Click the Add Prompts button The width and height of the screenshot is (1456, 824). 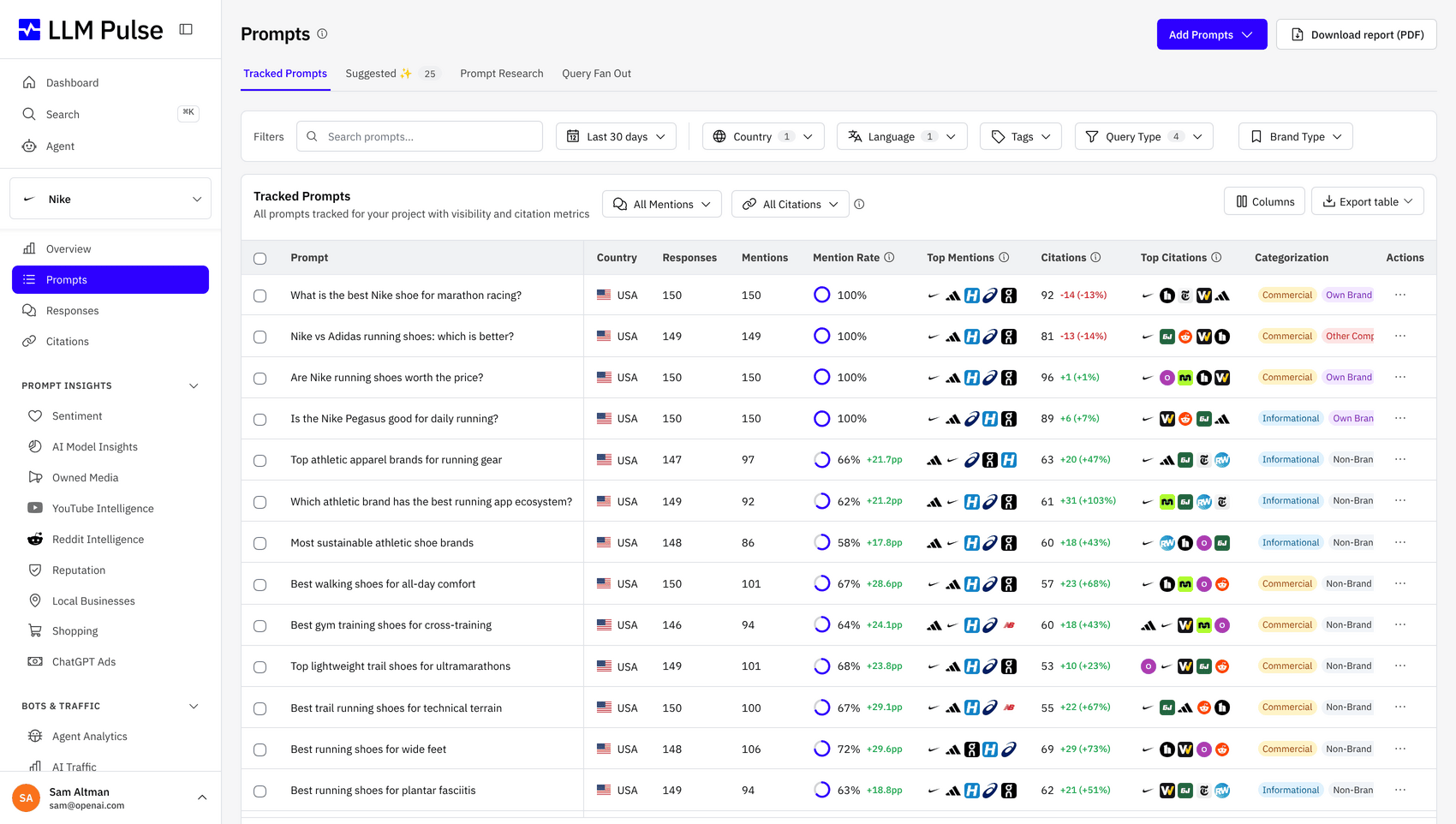pyautogui.click(x=1212, y=34)
